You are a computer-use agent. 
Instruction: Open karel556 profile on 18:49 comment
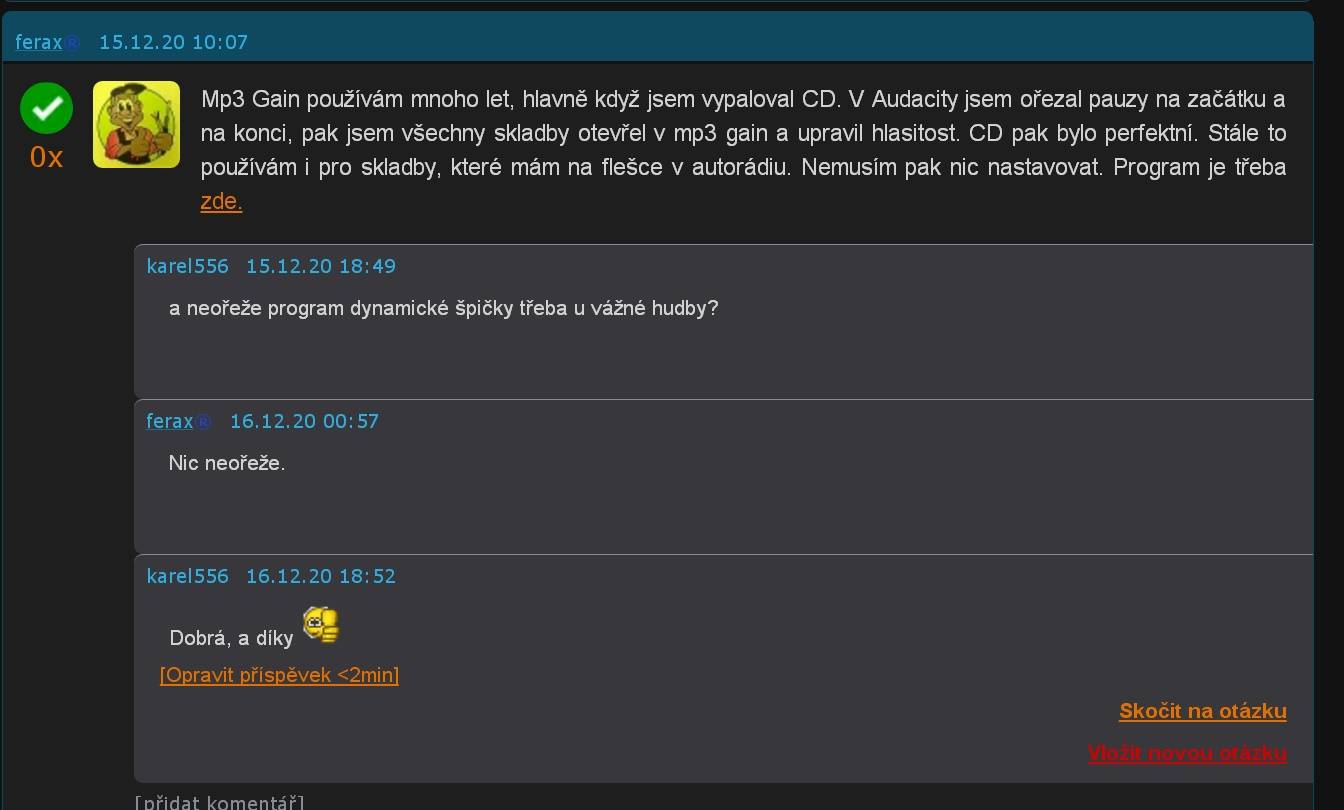[187, 266]
